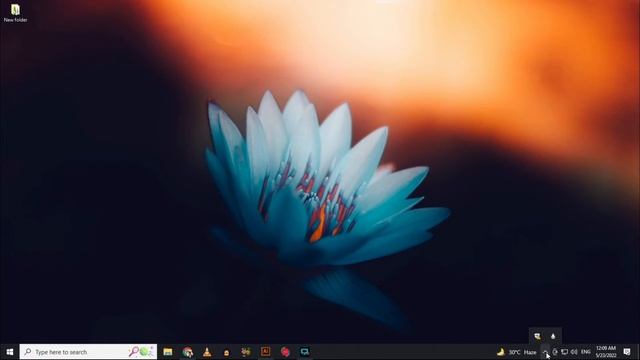Click the 'Type here to search' box

(x=88, y=352)
